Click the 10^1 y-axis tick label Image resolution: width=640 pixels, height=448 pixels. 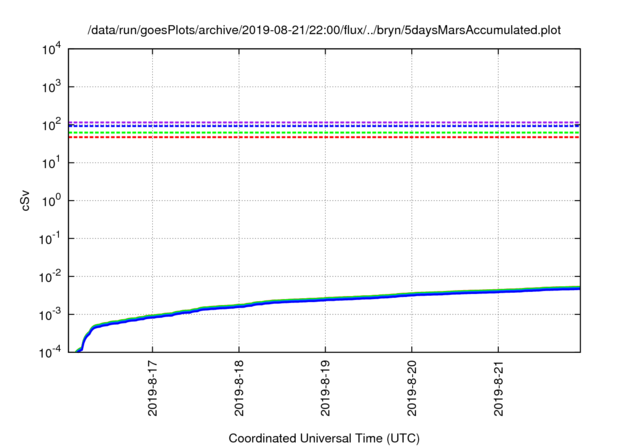[x=51, y=163]
